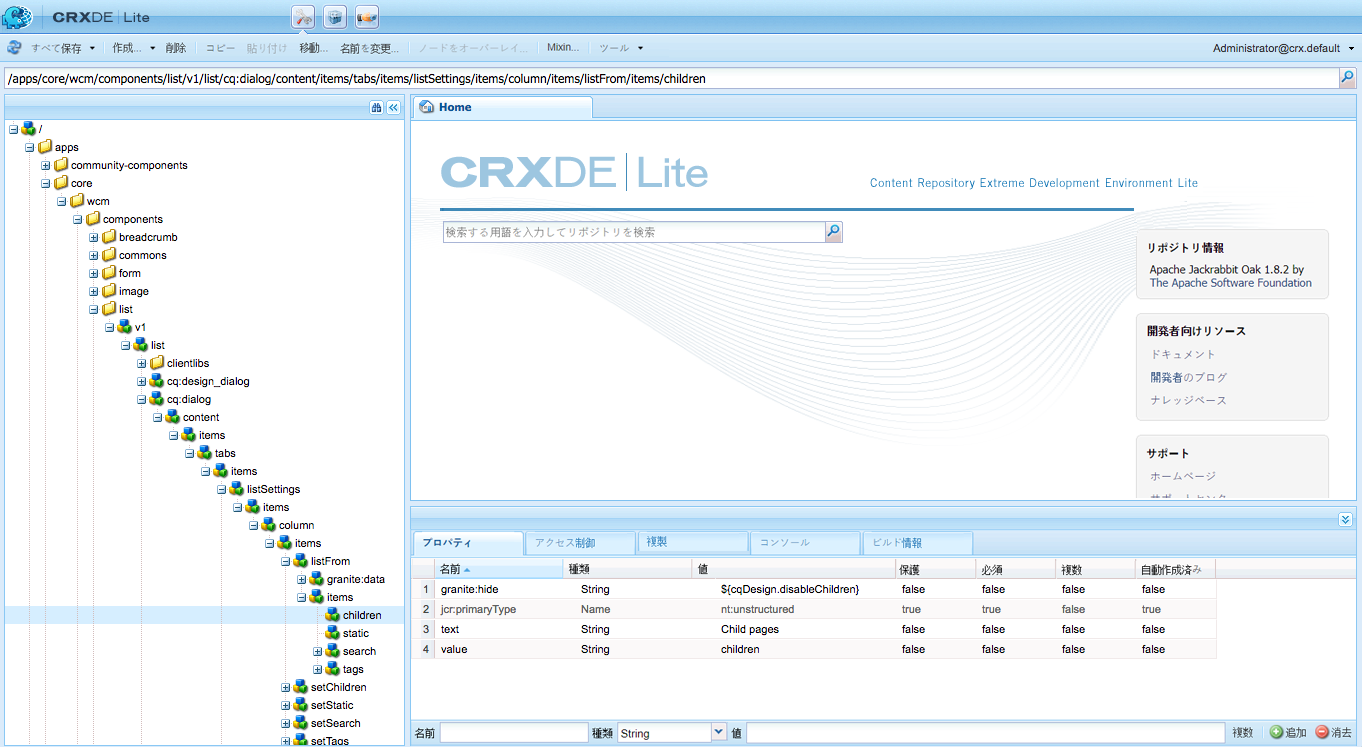Click the binoculars find icon in tree panel
Viewport: 1362px width, 747px height.
[376, 107]
